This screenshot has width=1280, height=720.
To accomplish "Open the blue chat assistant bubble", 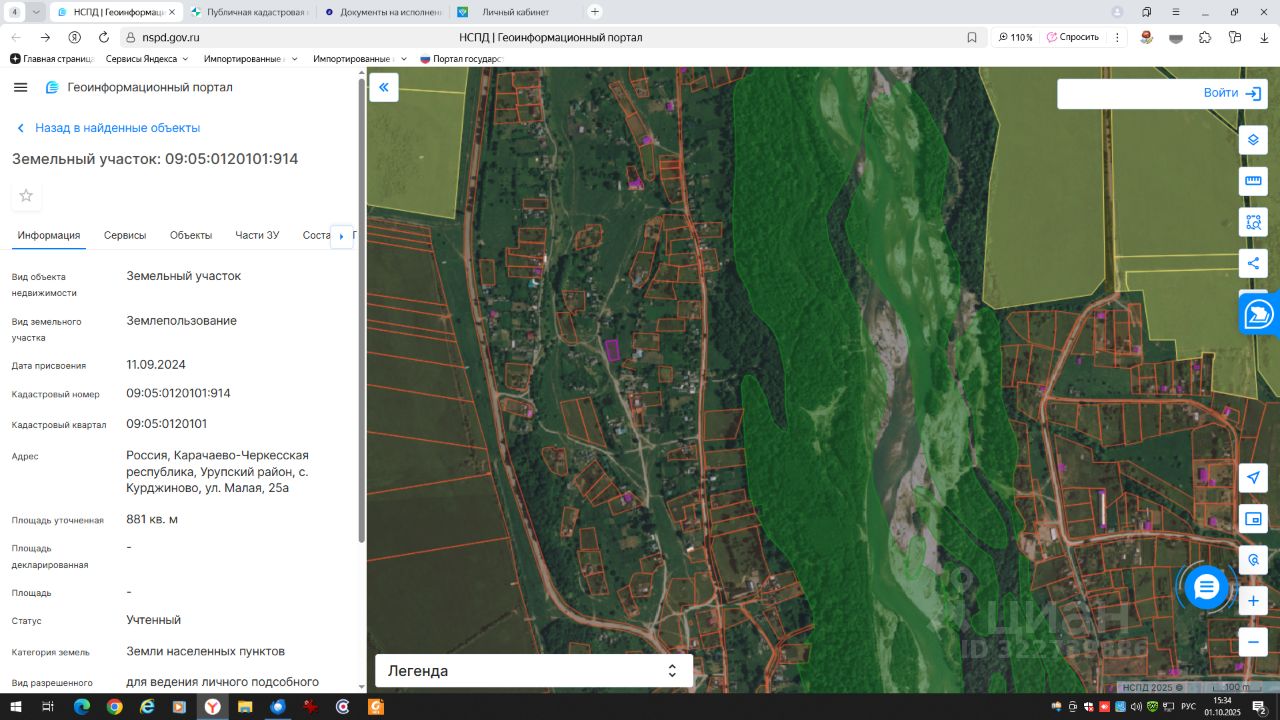I will (1206, 587).
